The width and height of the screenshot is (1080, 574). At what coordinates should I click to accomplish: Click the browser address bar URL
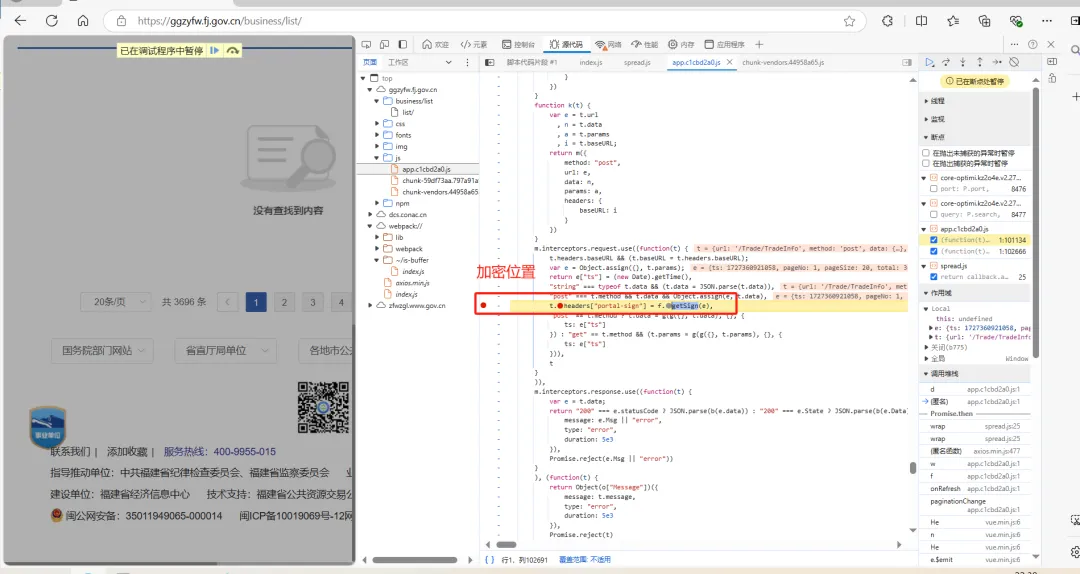(220, 21)
